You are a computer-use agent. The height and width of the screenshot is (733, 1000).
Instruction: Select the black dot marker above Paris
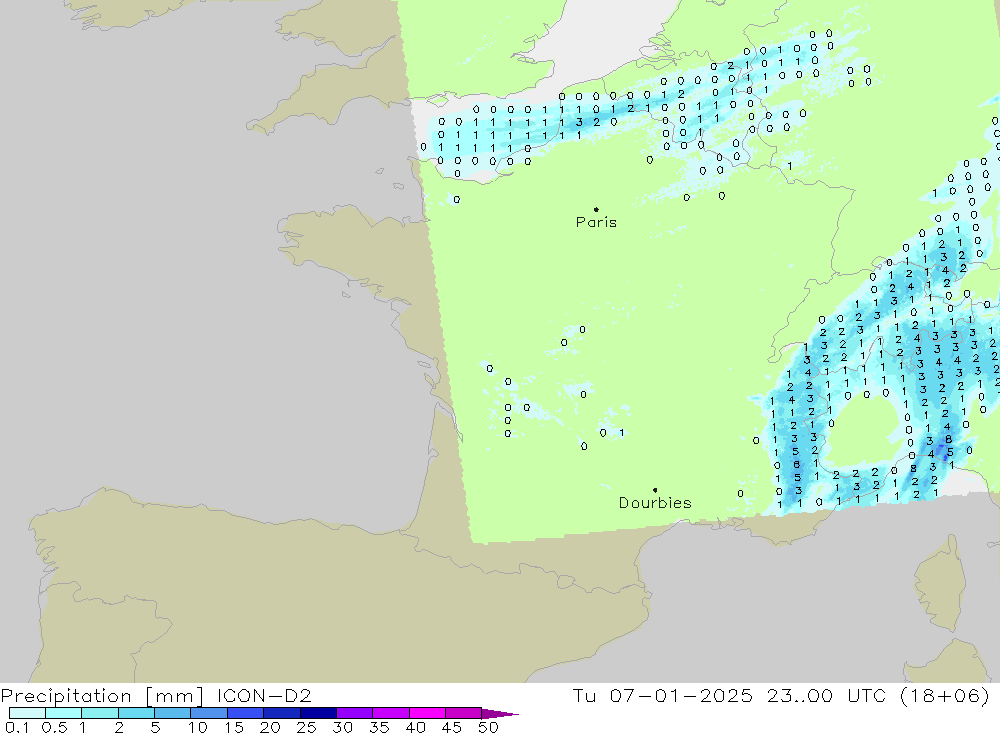pyautogui.click(x=596, y=209)
